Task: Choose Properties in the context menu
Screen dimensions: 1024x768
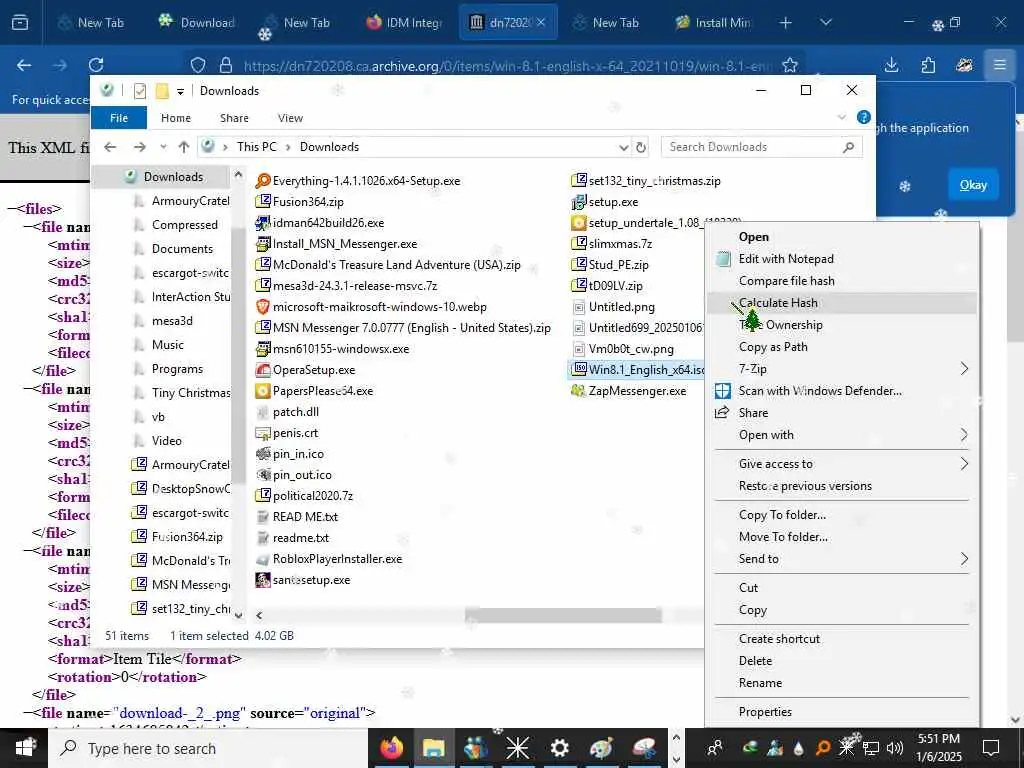Action: coord(842,712)
